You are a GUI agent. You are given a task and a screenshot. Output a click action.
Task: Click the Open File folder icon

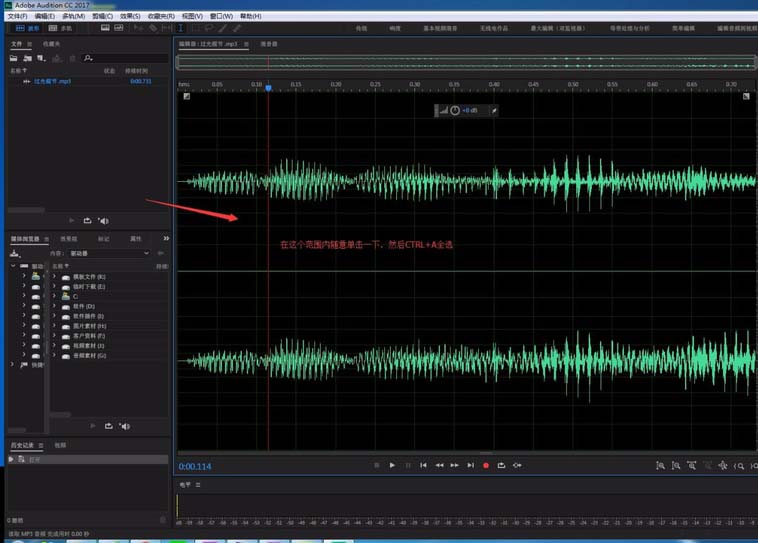(x=14, y=59)
